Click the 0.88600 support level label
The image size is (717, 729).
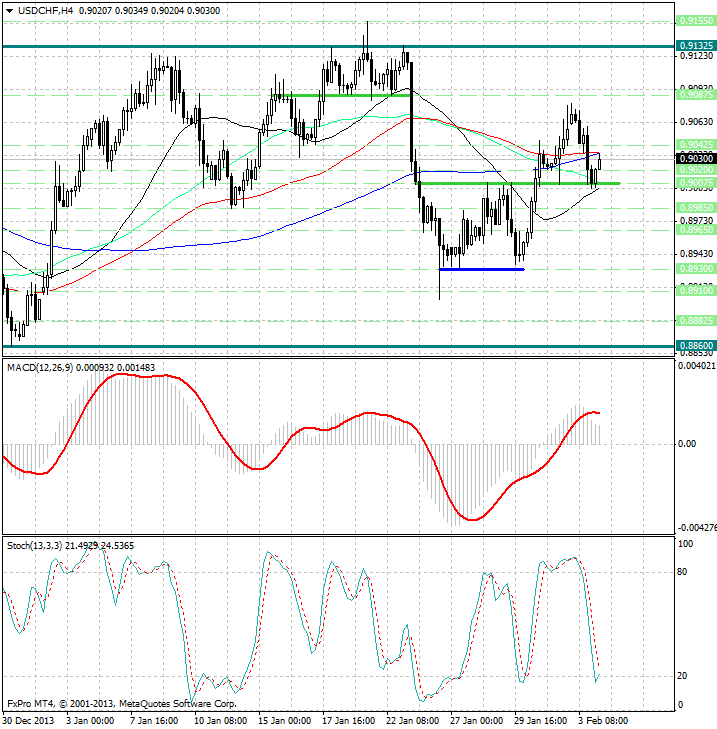coord(696,345)
